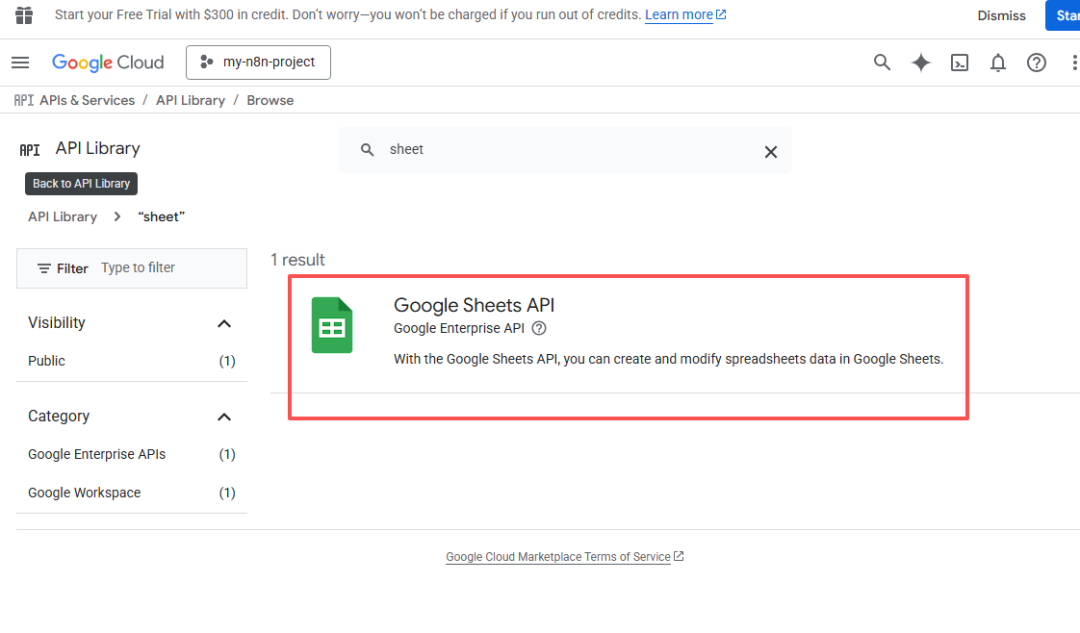Filter by Google Workspace category
Image resolution: width=1080 pixels, height=633 pixels.
(84, 493)
